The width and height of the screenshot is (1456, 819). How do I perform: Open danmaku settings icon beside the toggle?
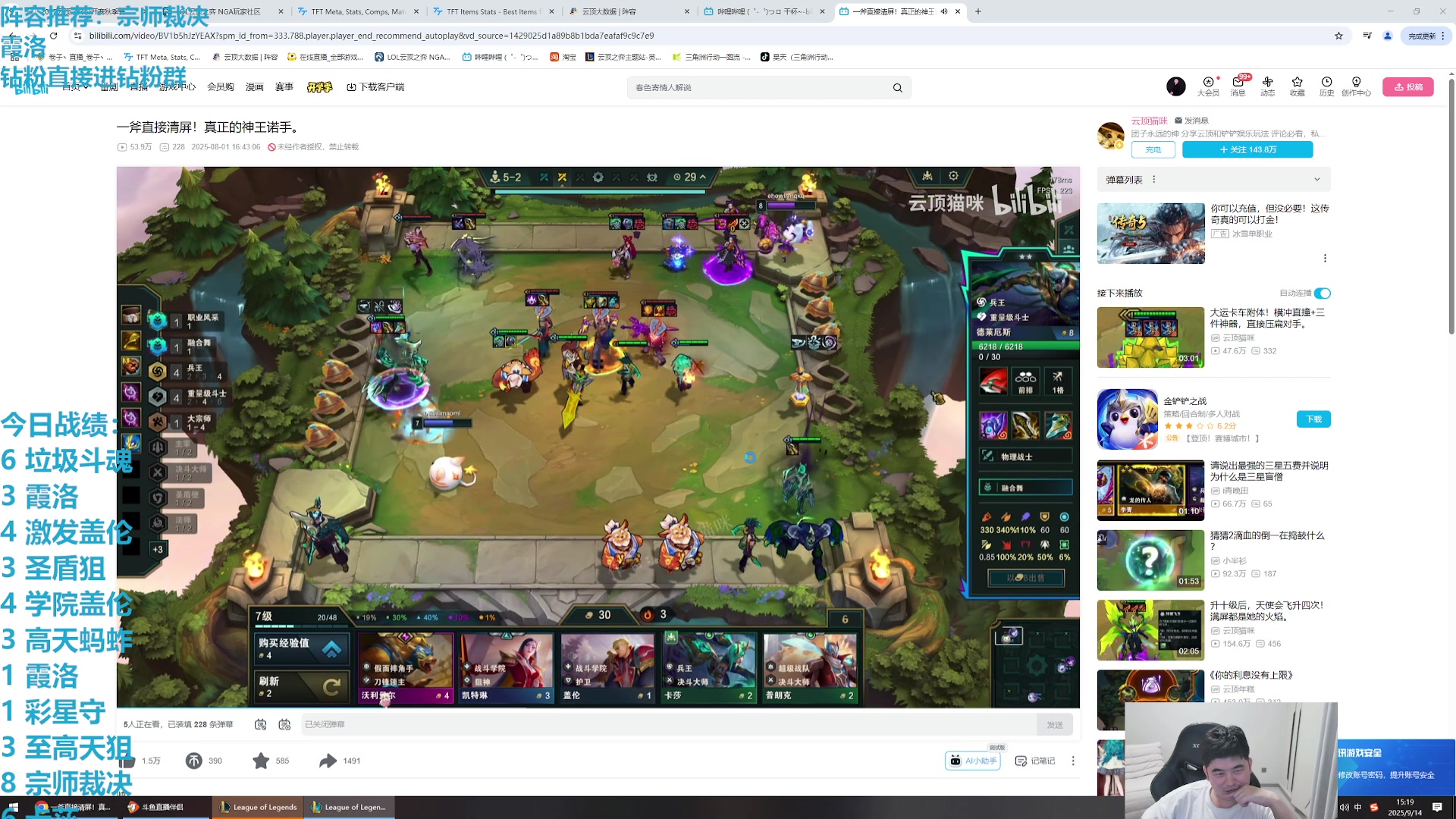tap(284, 725)
